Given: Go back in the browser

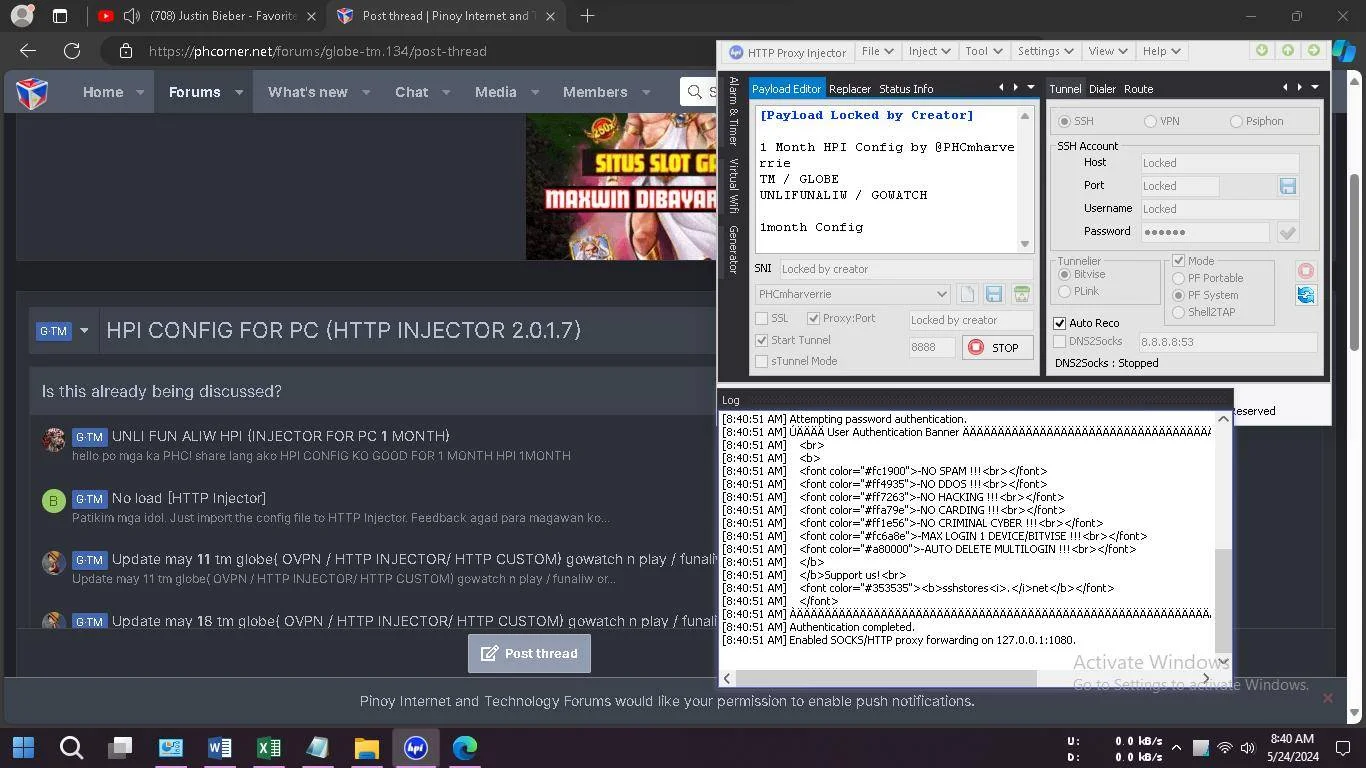Looking at the screenshot, I should point(28,51).
